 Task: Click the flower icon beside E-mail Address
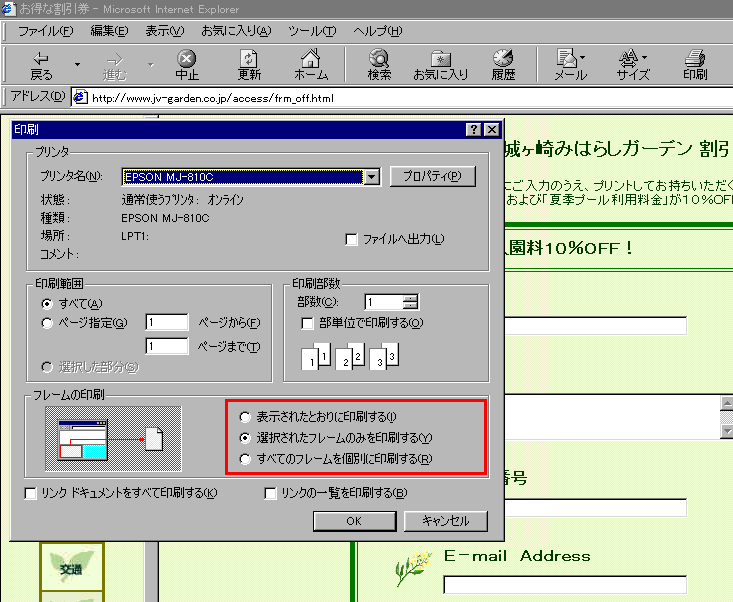[414, 567]
